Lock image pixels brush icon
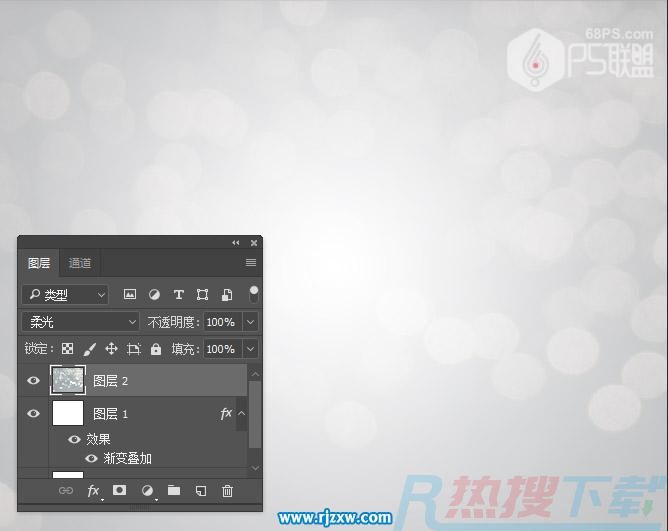The height and width of the screenshot is (531, 668). (x=89, y=349)
